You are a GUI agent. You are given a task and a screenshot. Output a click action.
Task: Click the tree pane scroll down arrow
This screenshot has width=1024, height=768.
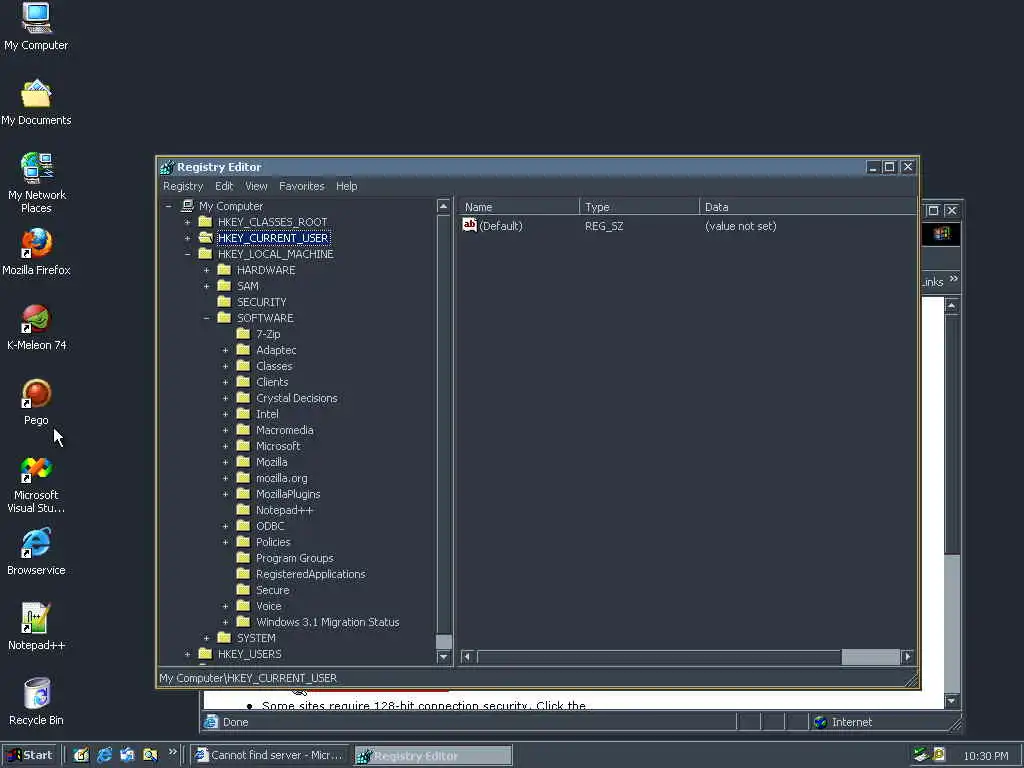pyautogui.click(x=443, y=657)
